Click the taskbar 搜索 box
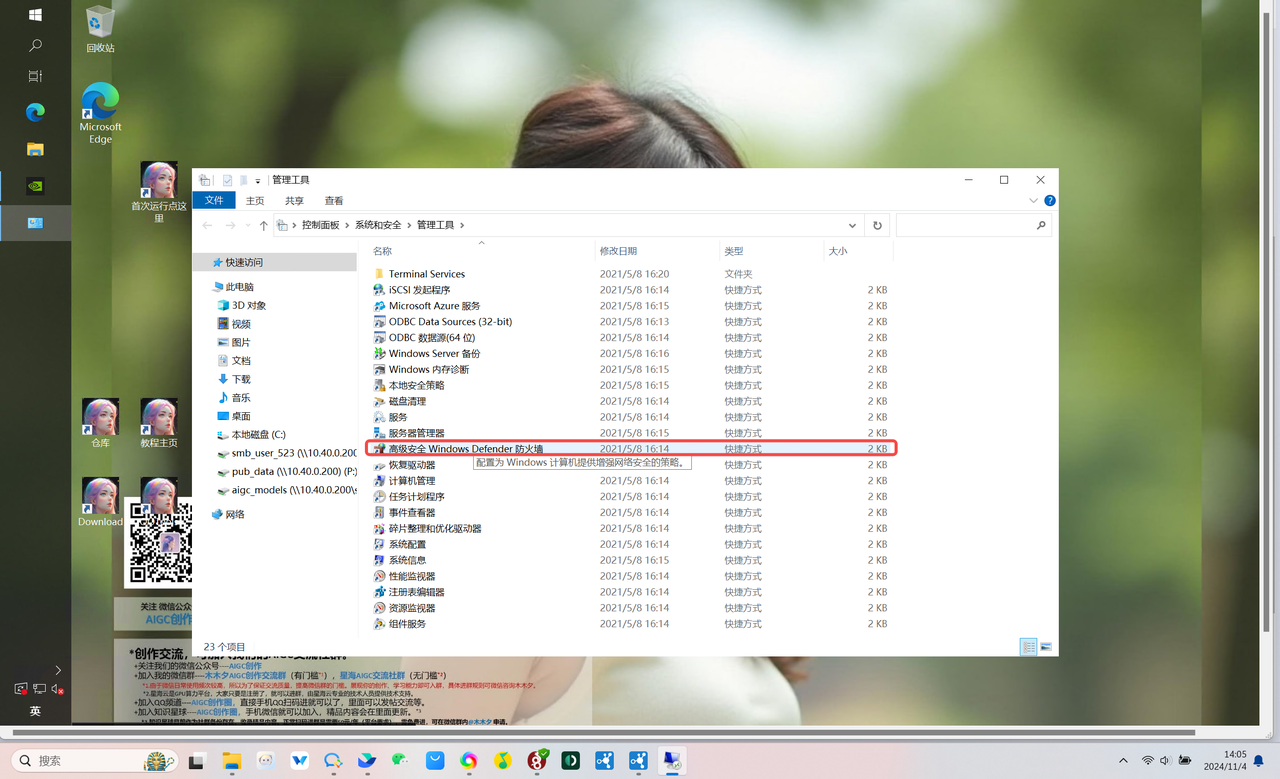The width and height of the screenshot is (1280, 779). pyautogui.click(x=94, y=761)
